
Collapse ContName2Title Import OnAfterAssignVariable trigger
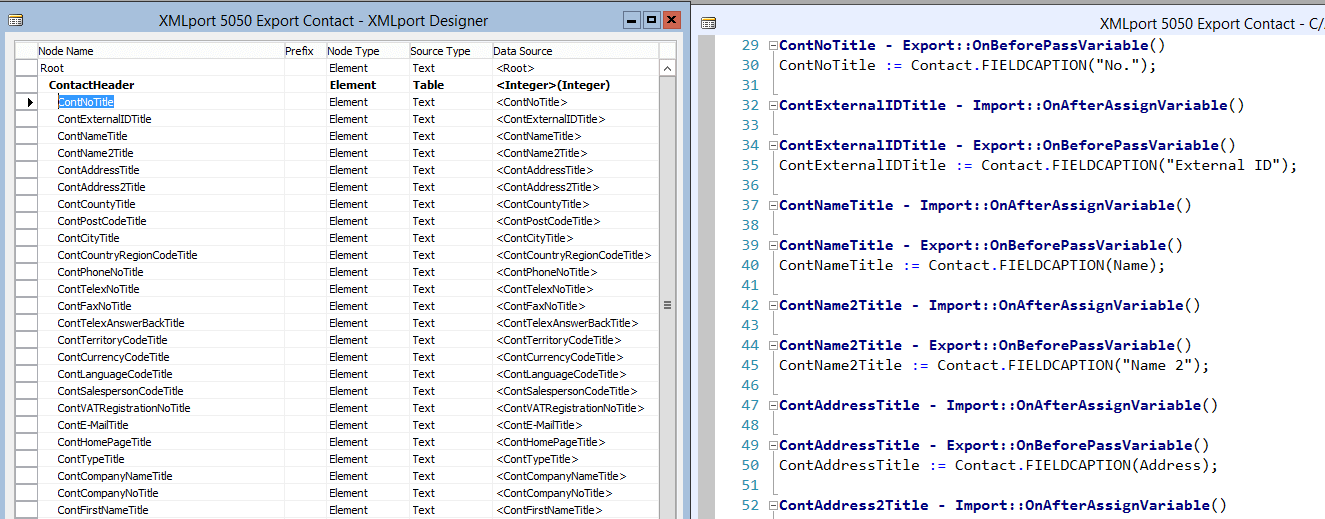772,305
